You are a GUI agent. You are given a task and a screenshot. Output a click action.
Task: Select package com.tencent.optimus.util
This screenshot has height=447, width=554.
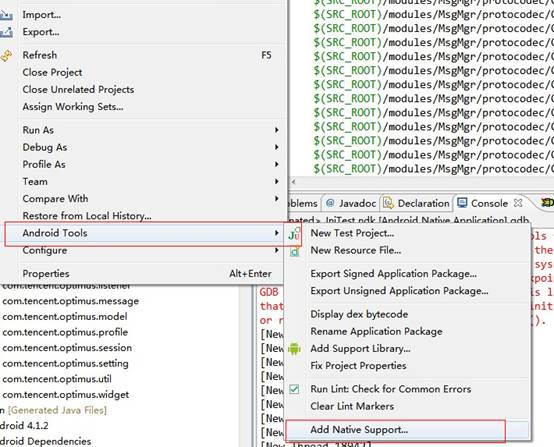pyautogui.click(x=57, y=379)
